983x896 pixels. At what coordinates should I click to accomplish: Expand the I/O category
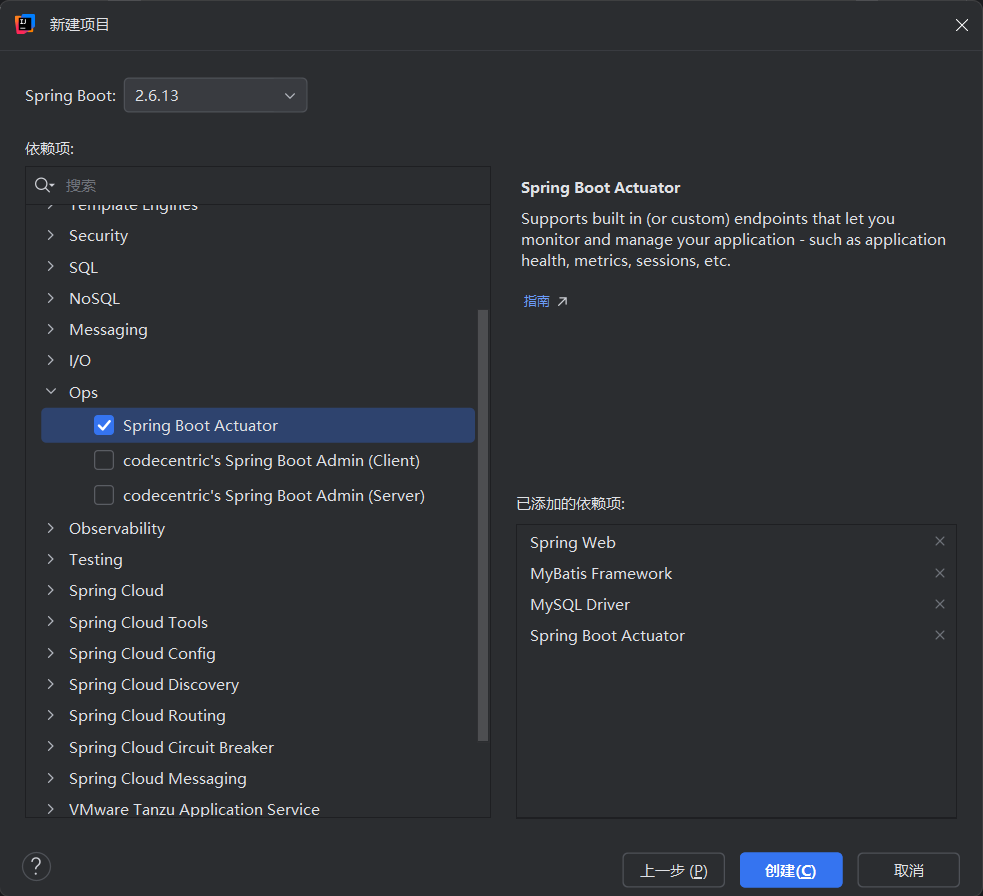click(51, 360)
